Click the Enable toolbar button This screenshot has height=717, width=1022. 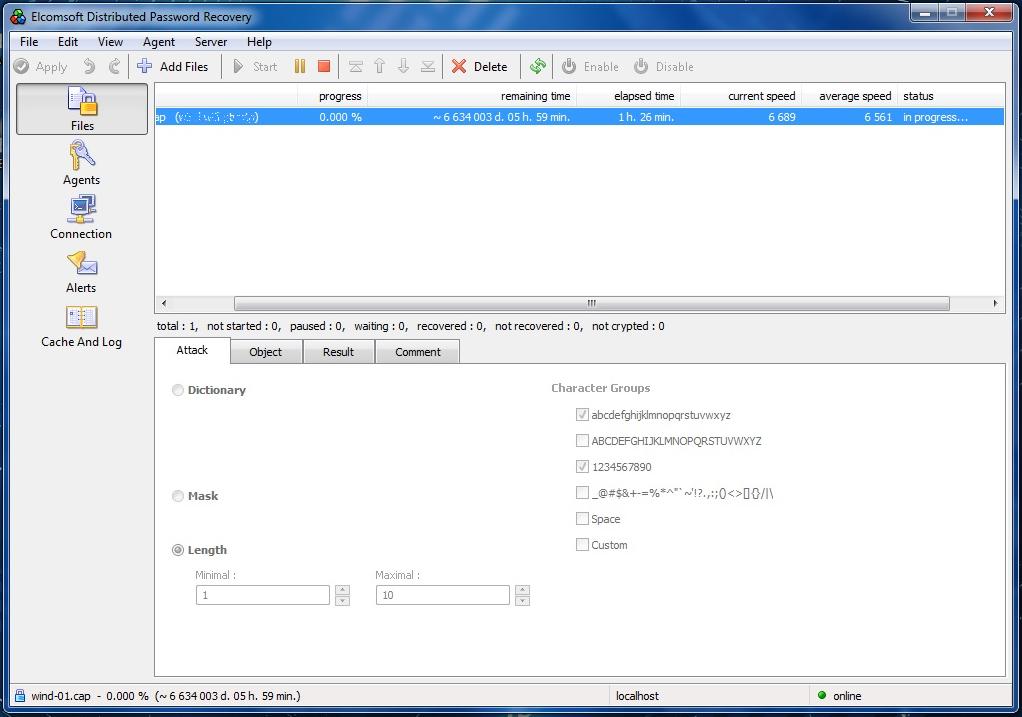tap(590, 66)
